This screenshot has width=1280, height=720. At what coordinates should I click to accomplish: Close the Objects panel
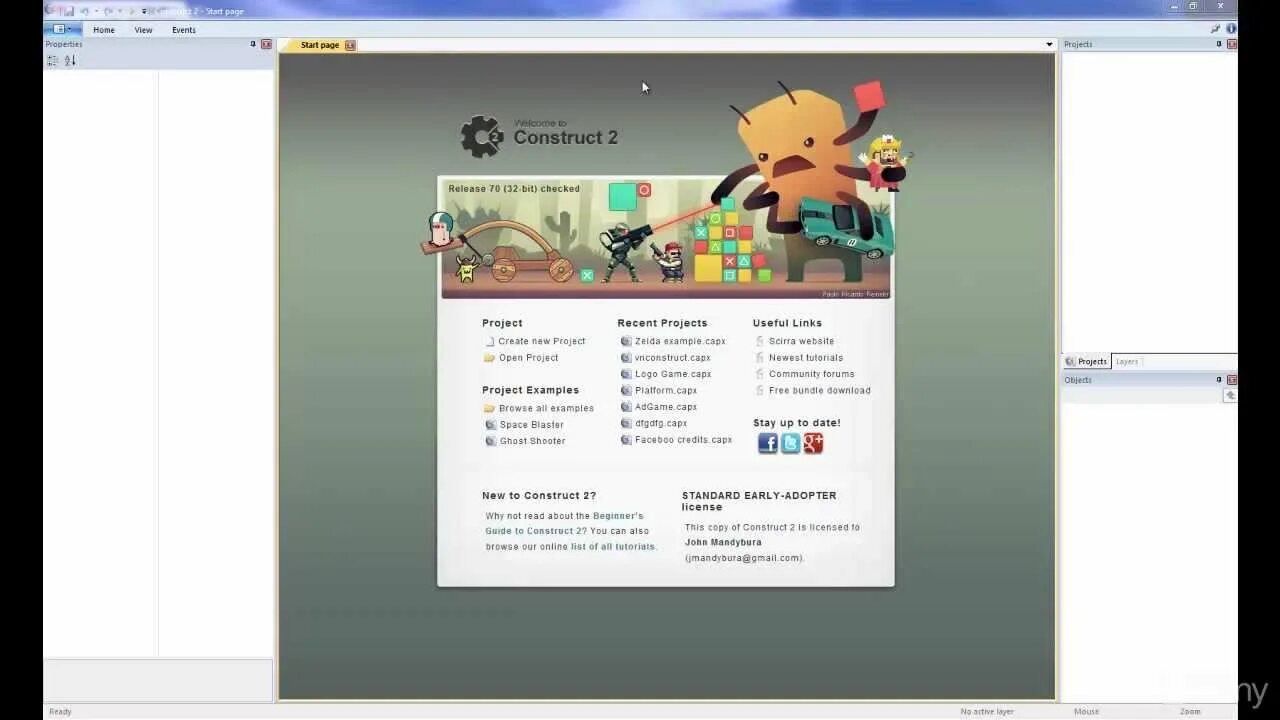pyautogui.click(x=1232, y=380)
